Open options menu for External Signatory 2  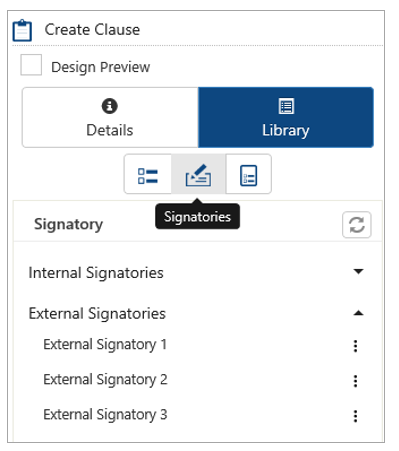click(355, 381)
